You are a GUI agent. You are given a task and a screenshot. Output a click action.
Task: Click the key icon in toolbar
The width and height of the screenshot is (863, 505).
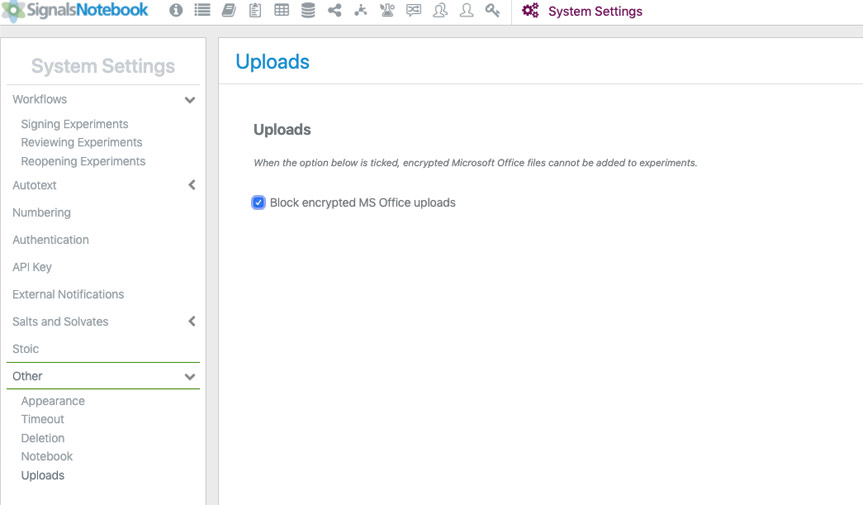pos(493,11)
